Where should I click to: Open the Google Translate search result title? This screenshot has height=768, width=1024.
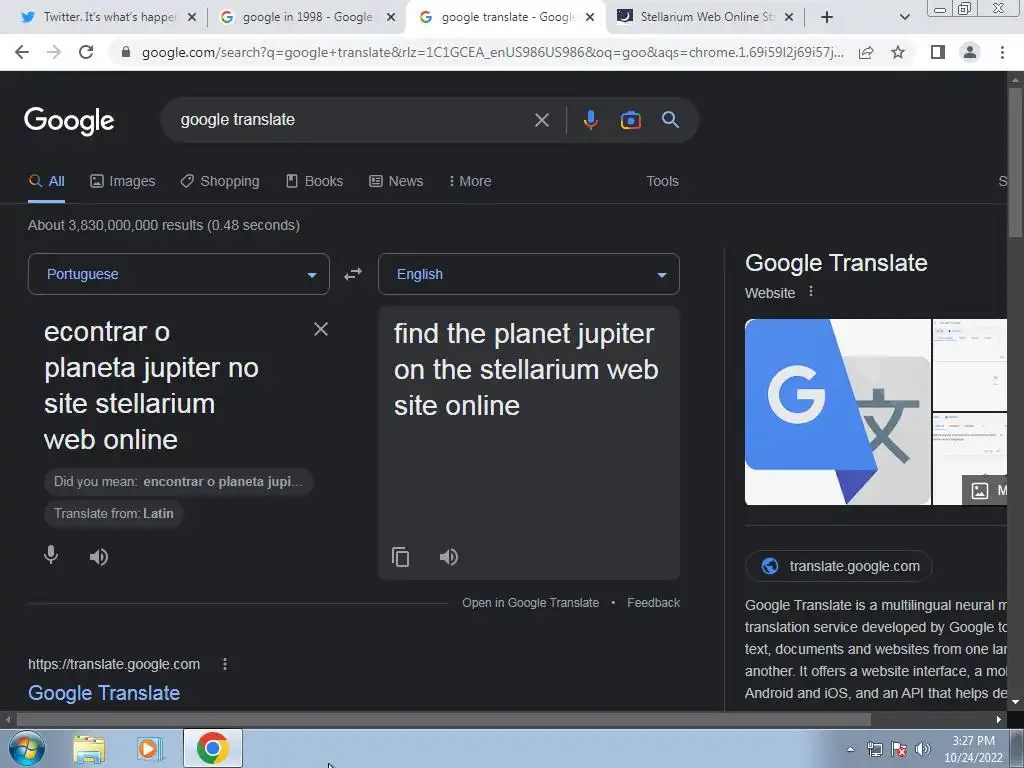coord(104,693)
